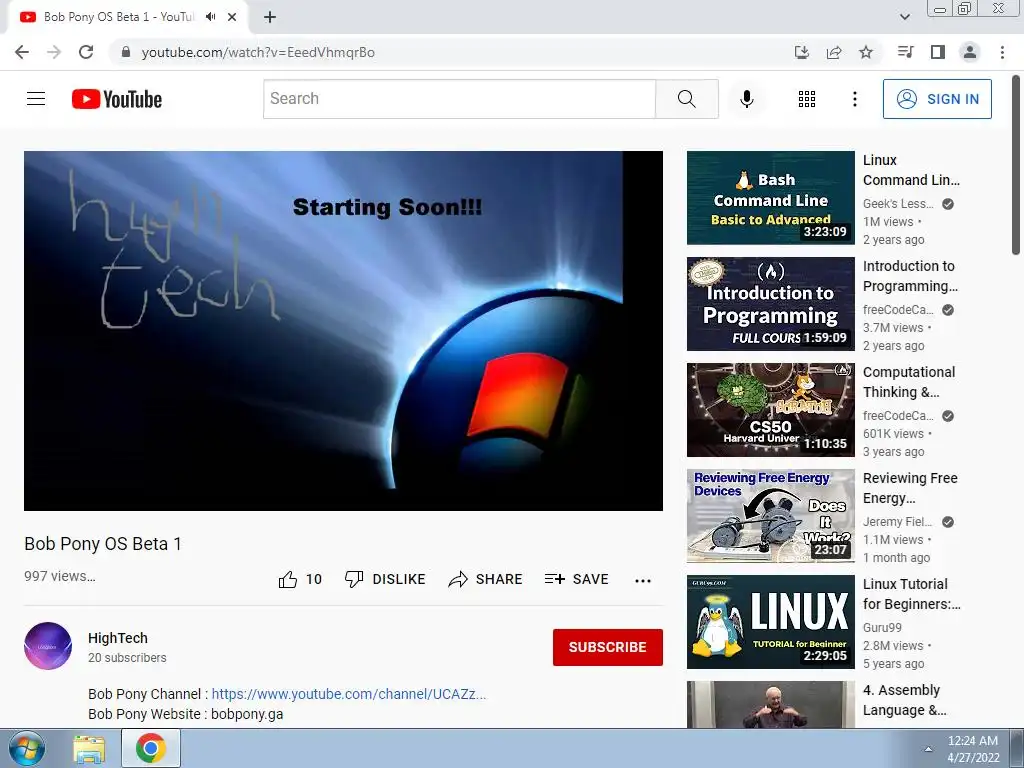Image resolution: width=1024 pixels, height=768 pixels.
Task: Open YouTube settings three-dot menu
Action: 854,99
